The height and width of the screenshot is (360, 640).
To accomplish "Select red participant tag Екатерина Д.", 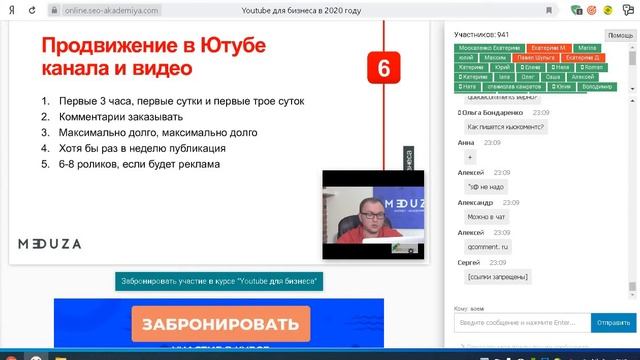I will pyautogui.click(x=582, y=58).
